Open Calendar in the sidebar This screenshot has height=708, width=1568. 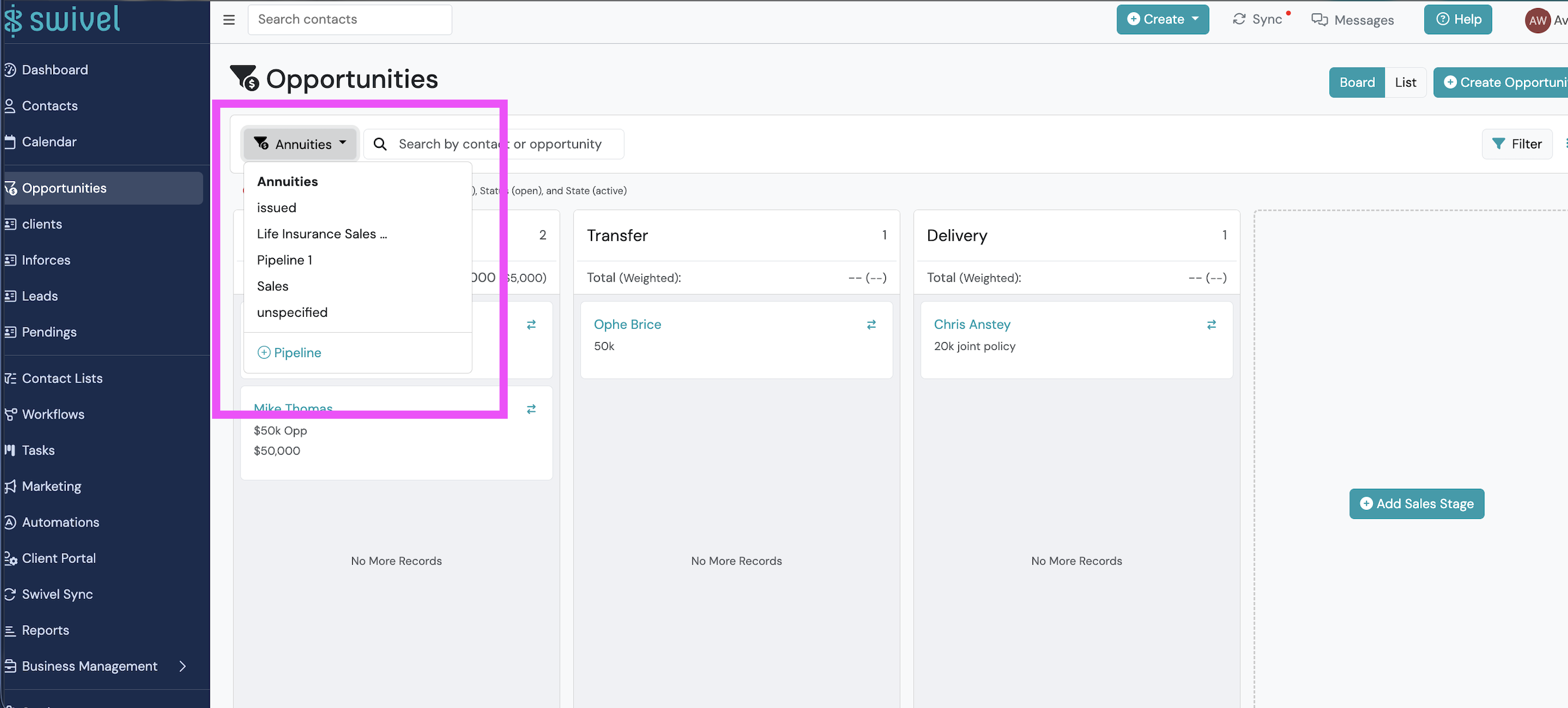[49, 142]
